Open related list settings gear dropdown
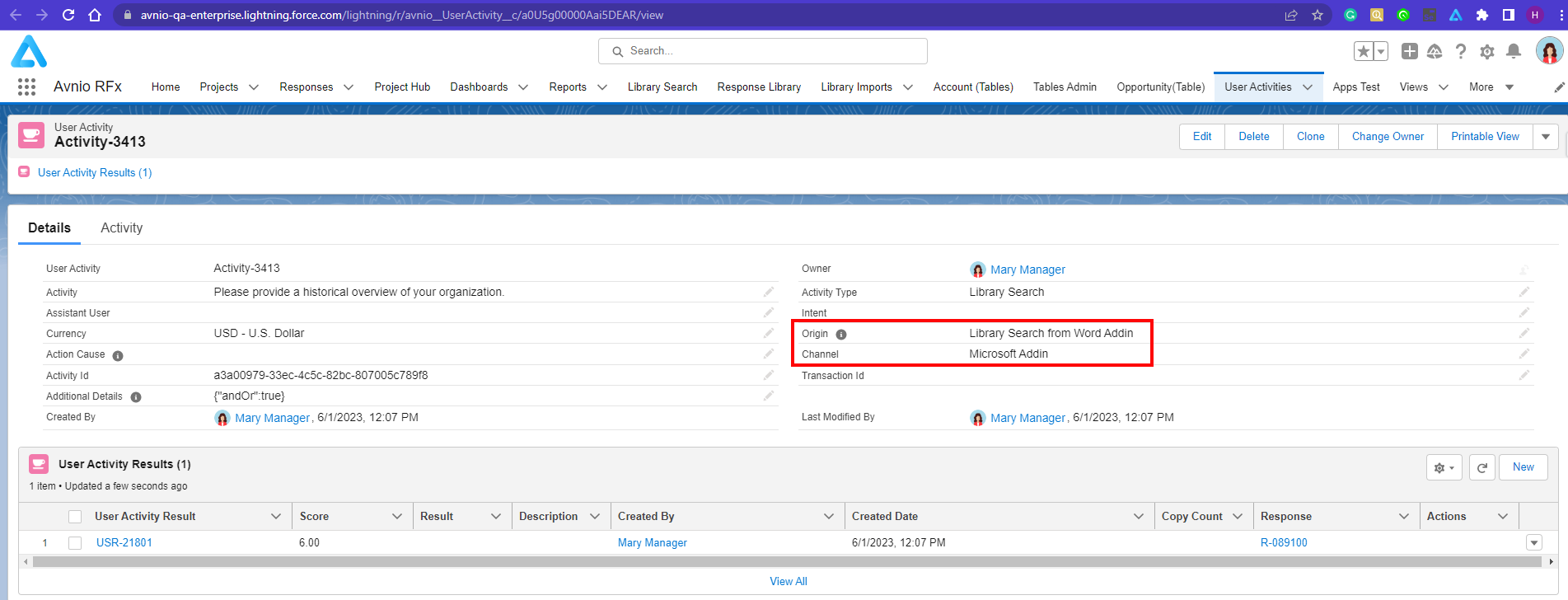Image resolution: width=1568 pixels, height=600 pixels. 1444,467
